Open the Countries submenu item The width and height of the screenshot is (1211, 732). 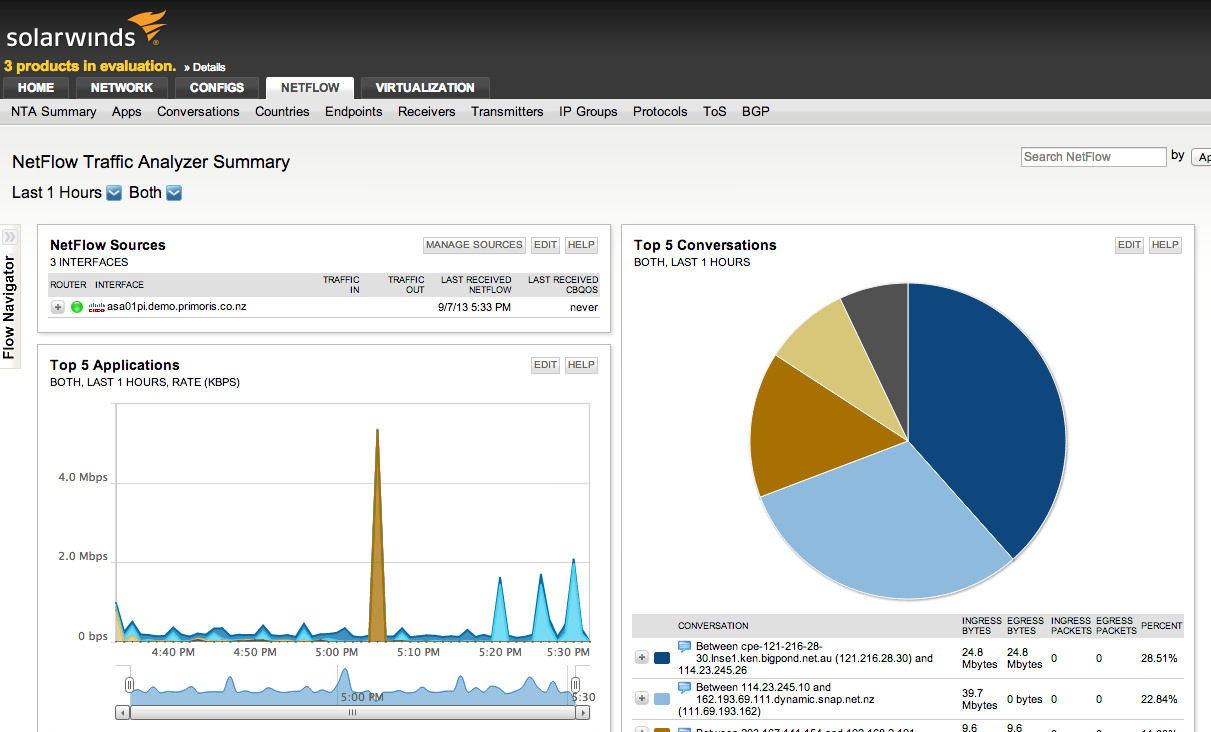[282, 112]
